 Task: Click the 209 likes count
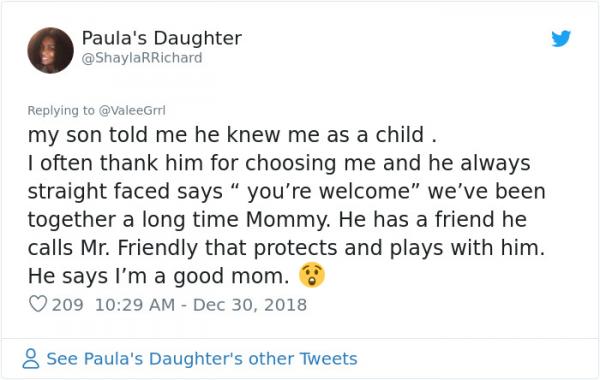pos(67,305)
